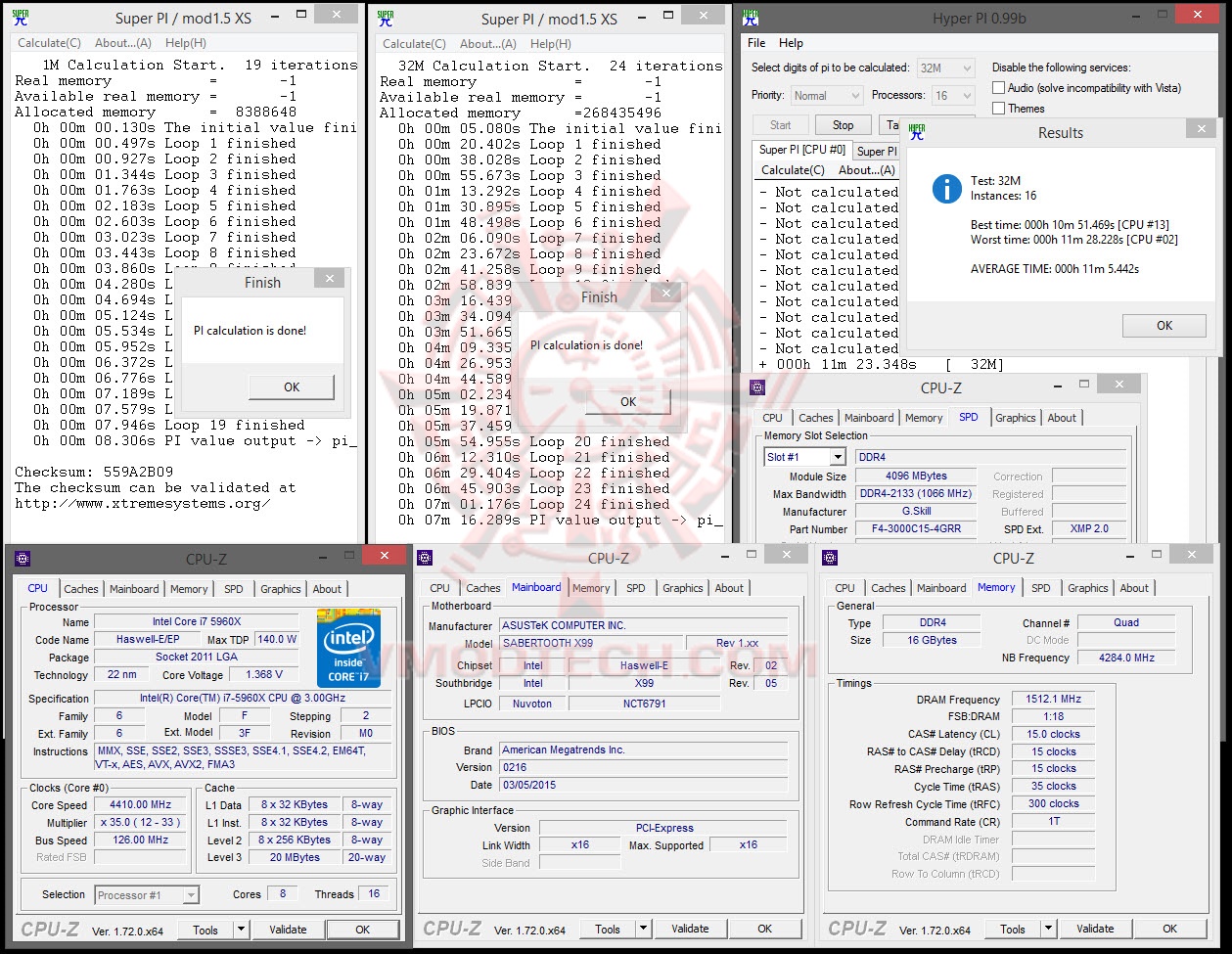The height and width of the screenshot is (954, 1232).
Task: Click the AVERAGE TIME result text
Action: pyautogui.click(x=1055, y=269)
